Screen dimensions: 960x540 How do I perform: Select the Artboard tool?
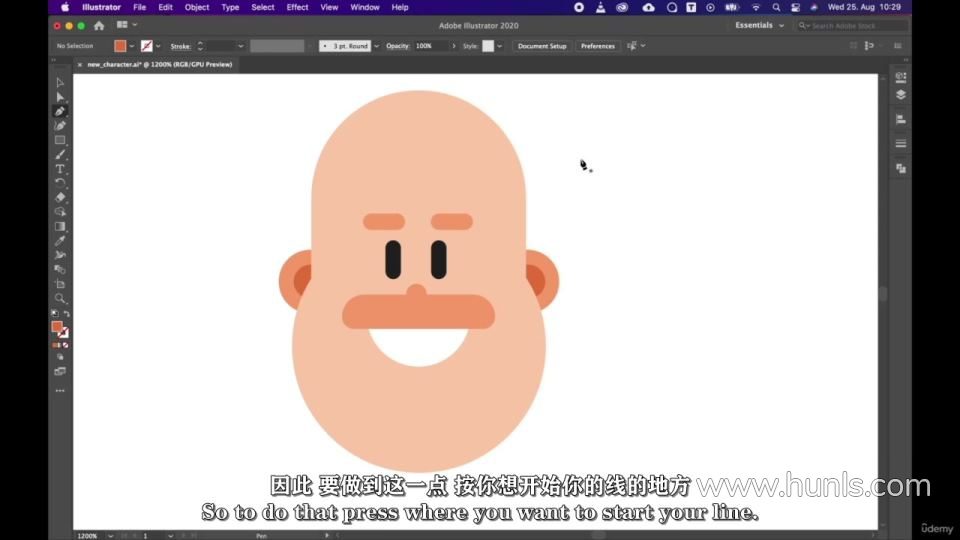[60, 284]
